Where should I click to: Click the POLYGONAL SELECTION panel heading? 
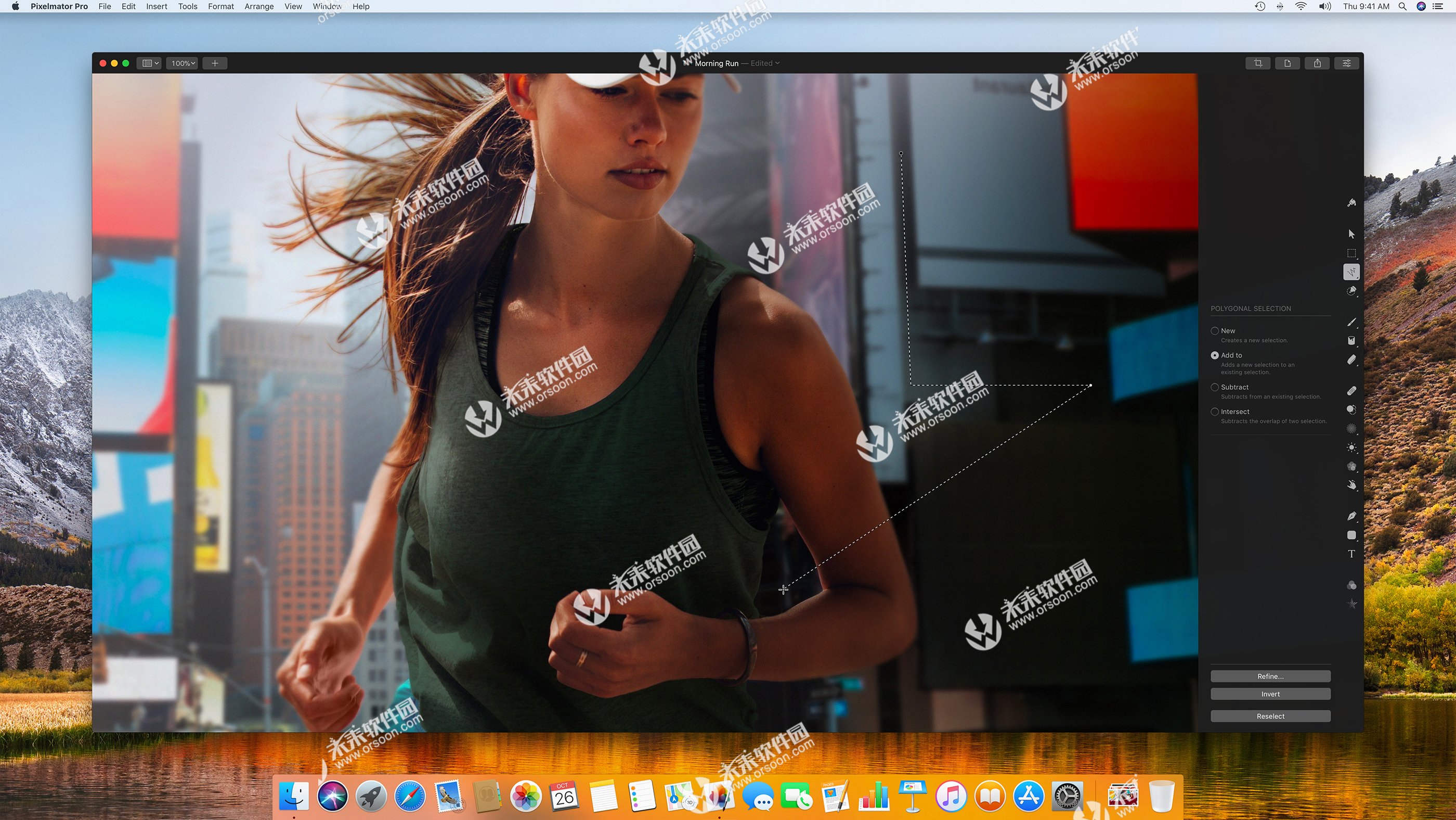1251,309
